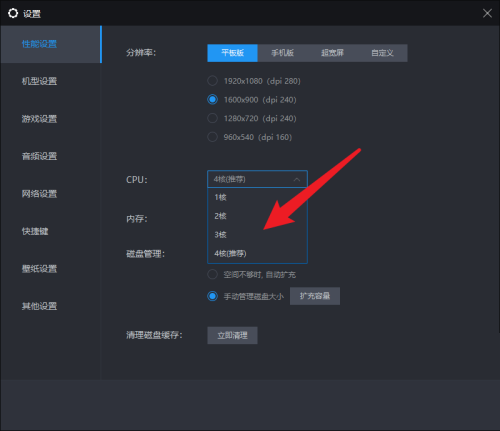Click the 清理磁盘缓存 label
Viewport: 500px width, 431px height.
(x=154, y=335)
